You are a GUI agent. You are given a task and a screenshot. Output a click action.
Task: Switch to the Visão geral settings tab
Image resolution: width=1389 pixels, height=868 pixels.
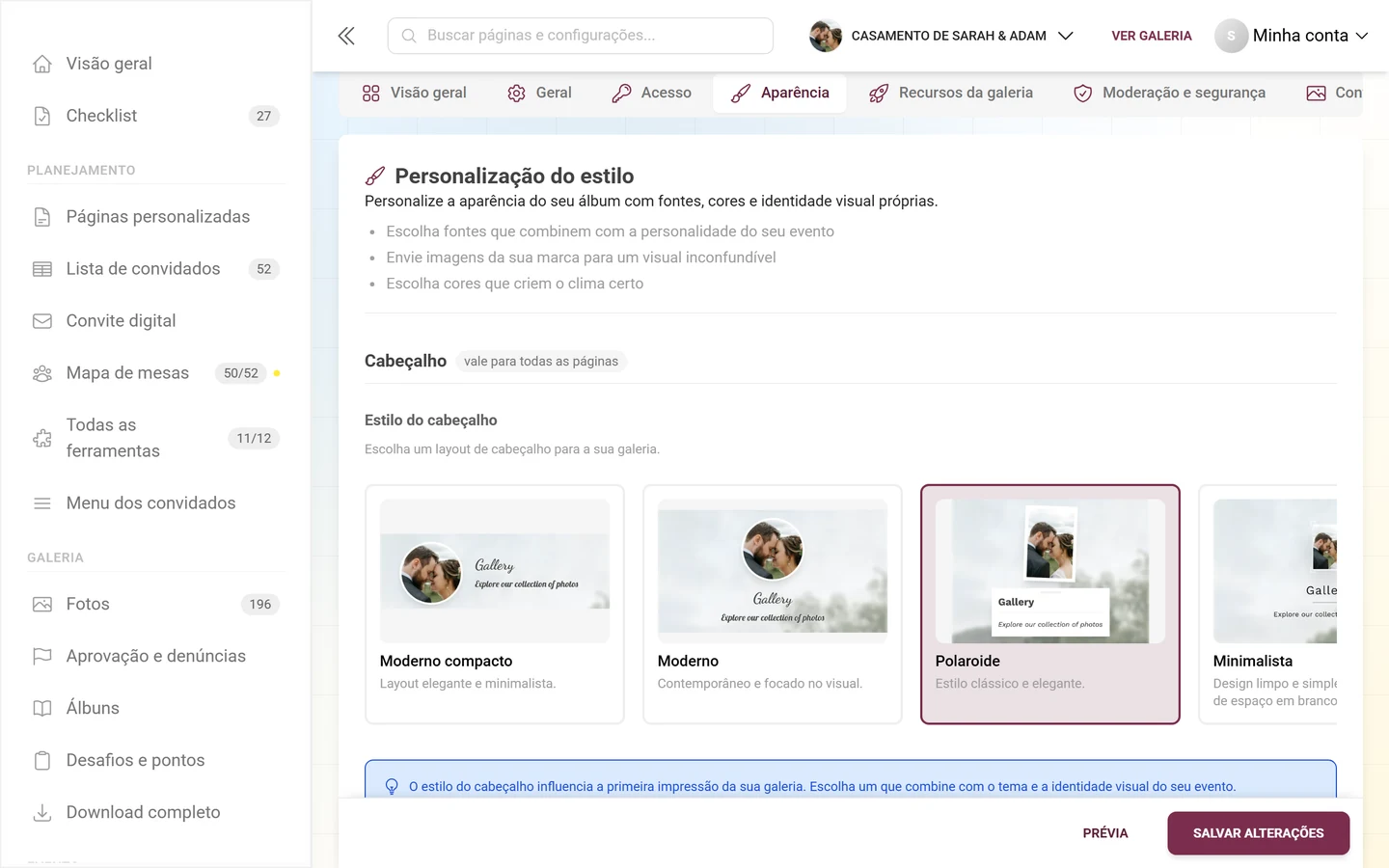[414, 94]
